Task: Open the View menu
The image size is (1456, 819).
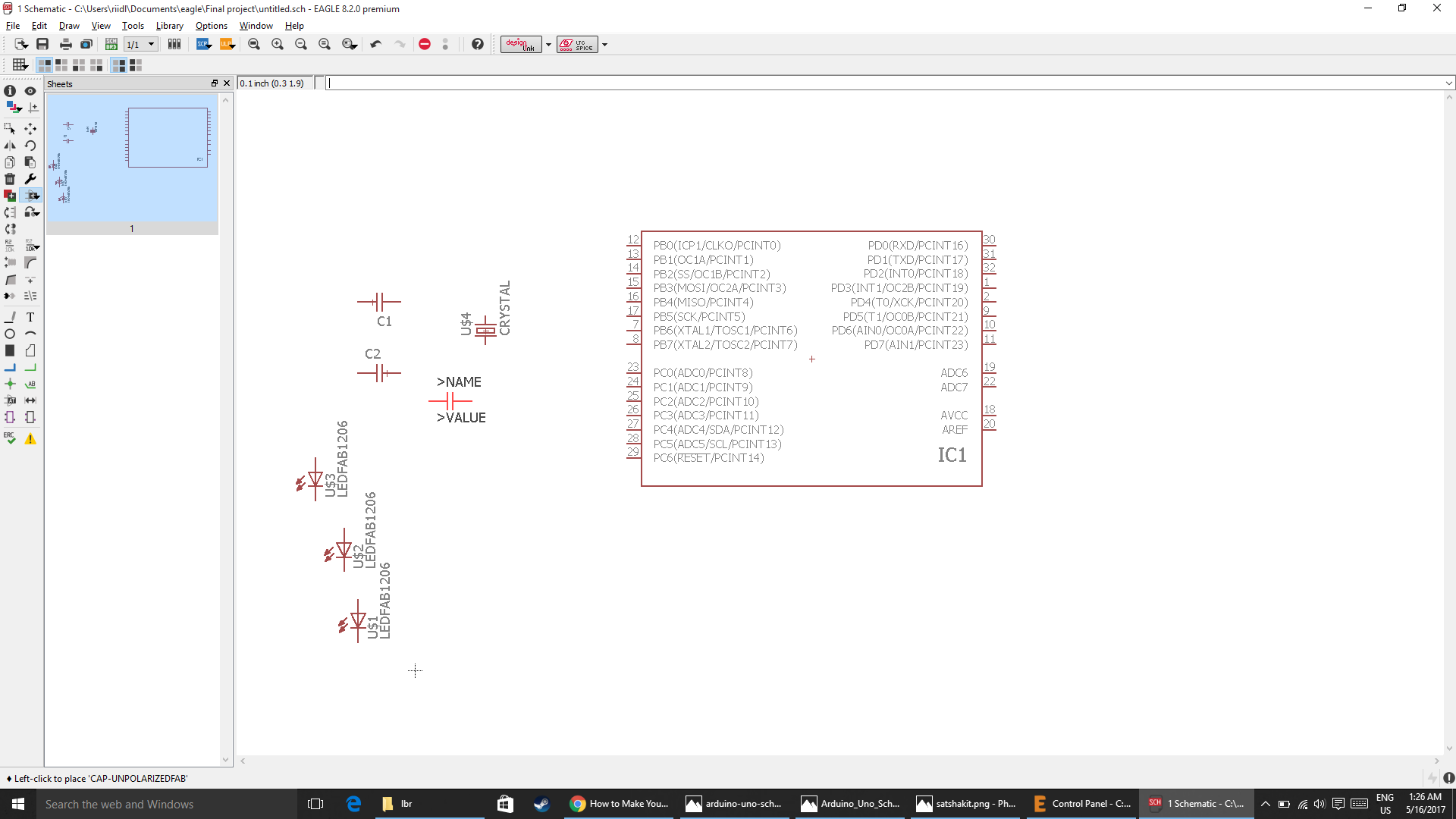Action: tap(101, 26)
